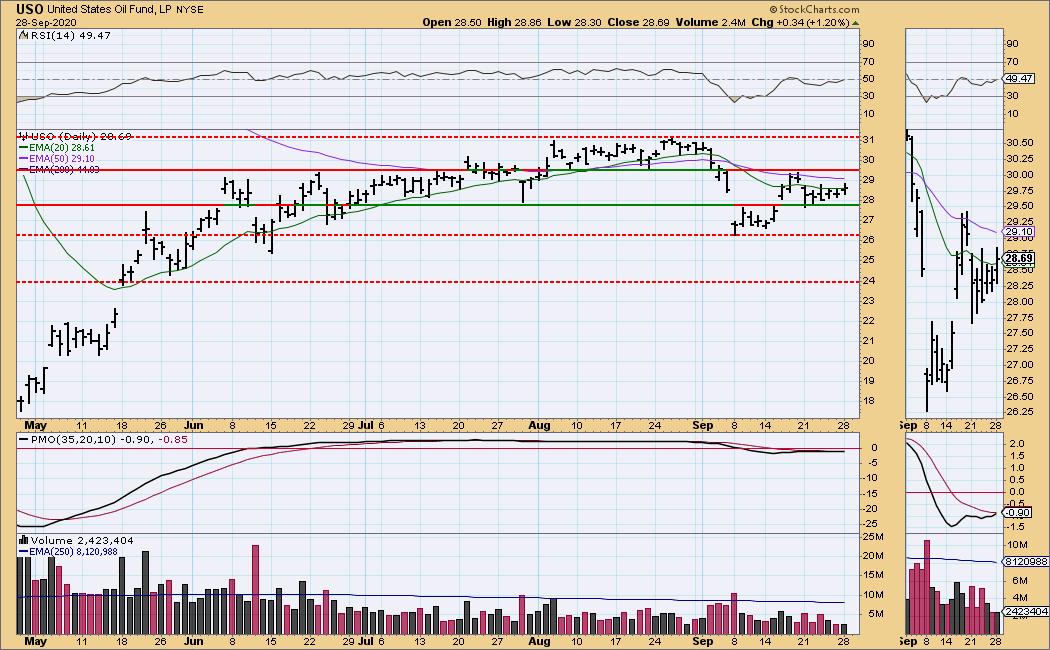This screenshot has width=1050, height=650.
Task: Click the NYSE exchange label
Action: [x=190, y=10]
